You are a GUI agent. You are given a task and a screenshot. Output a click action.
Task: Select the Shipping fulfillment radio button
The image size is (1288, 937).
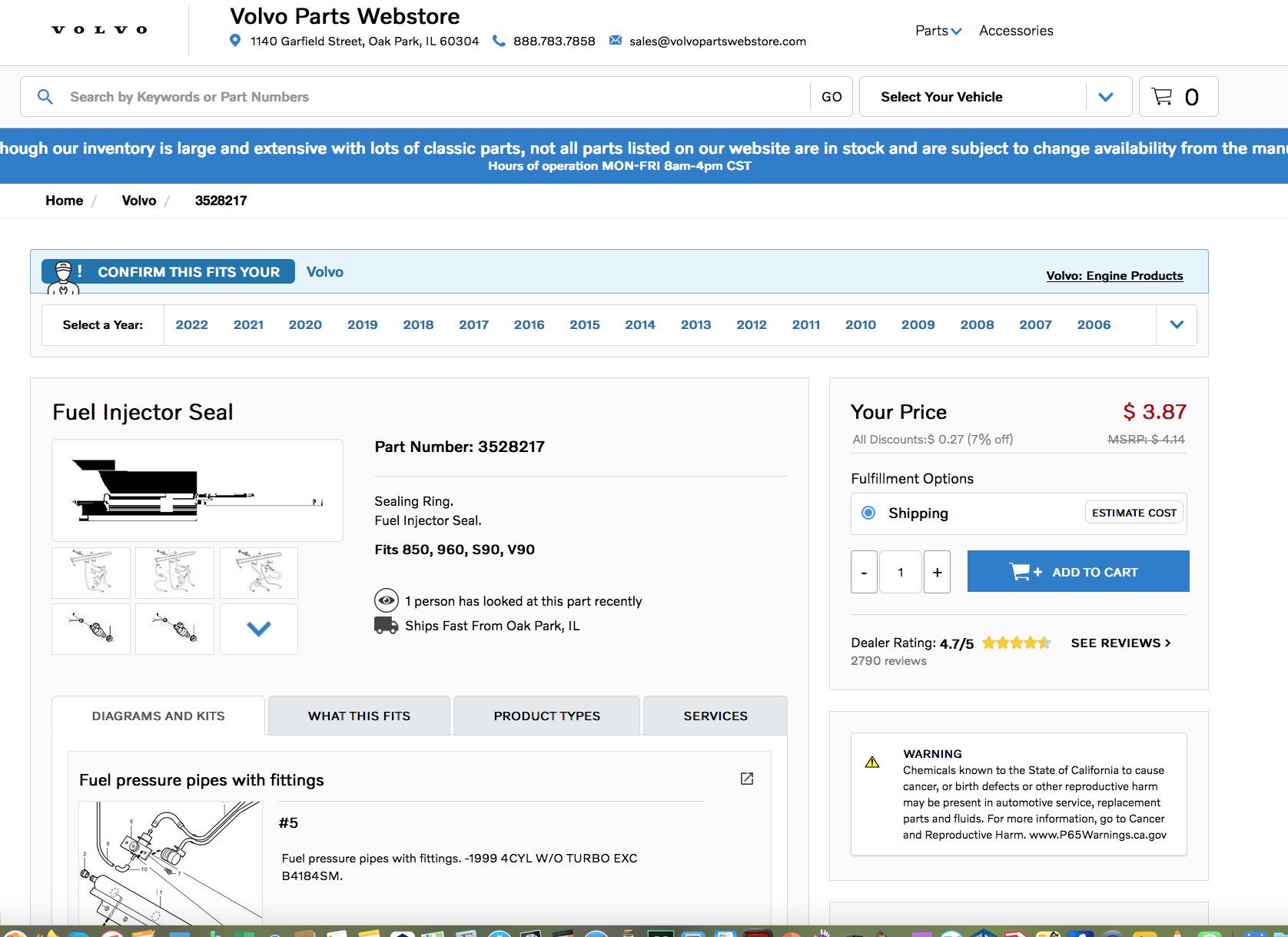tap(868, 513)
